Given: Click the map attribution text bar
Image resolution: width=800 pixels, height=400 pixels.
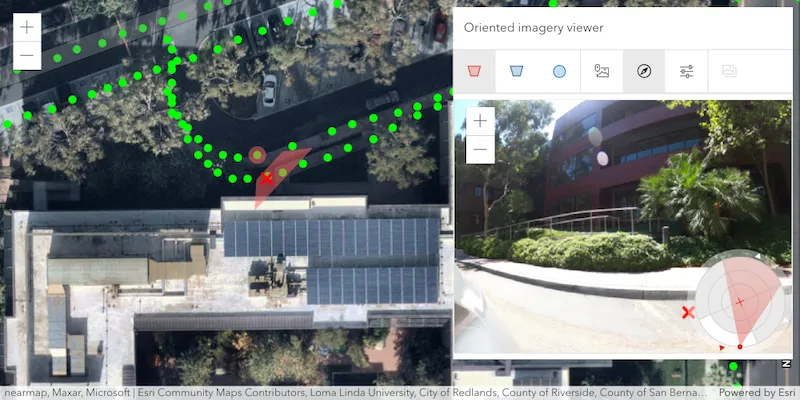Looking at the screenshot, I should (x=356, y=393).
